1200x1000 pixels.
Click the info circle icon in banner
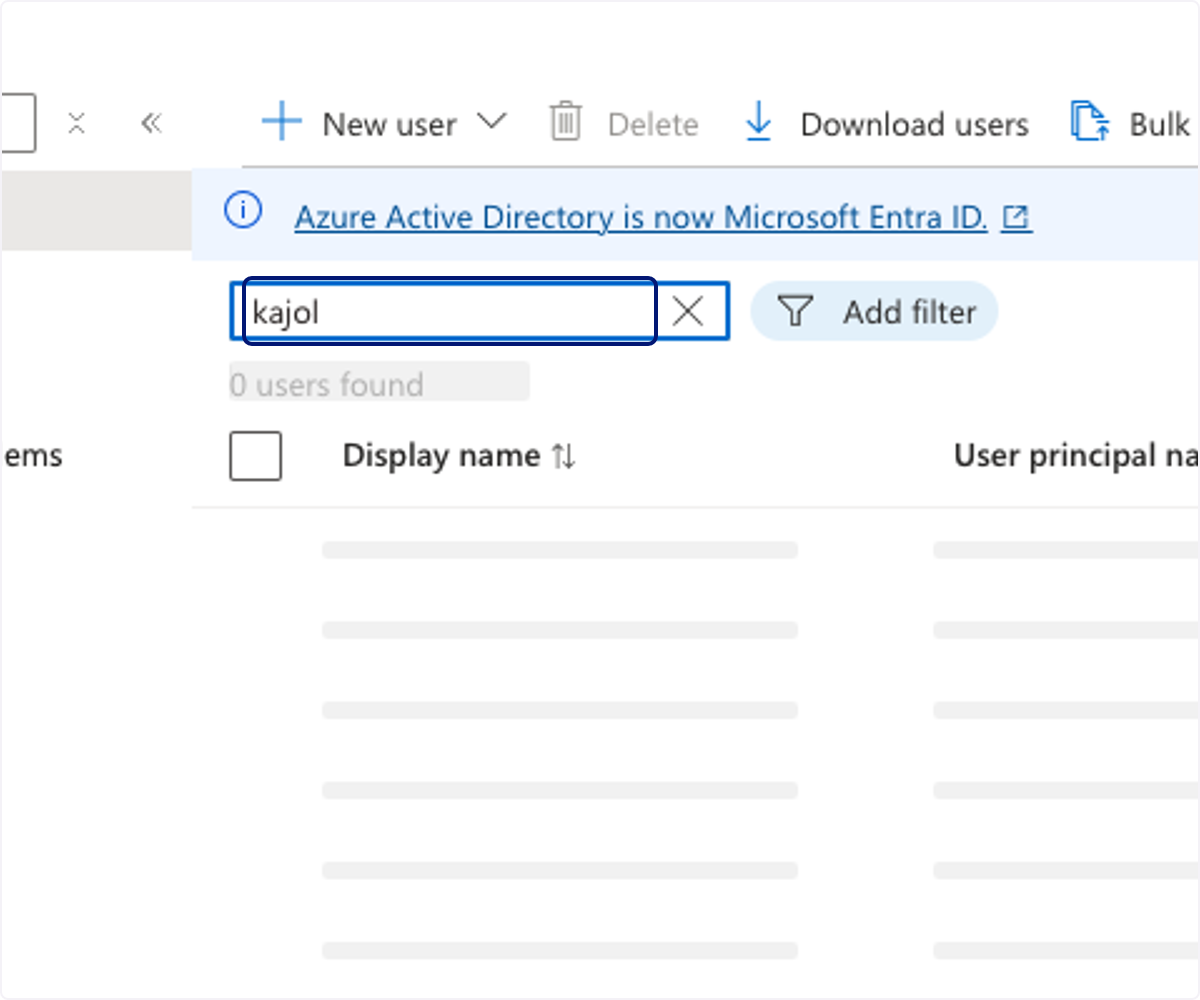[243, 211]
